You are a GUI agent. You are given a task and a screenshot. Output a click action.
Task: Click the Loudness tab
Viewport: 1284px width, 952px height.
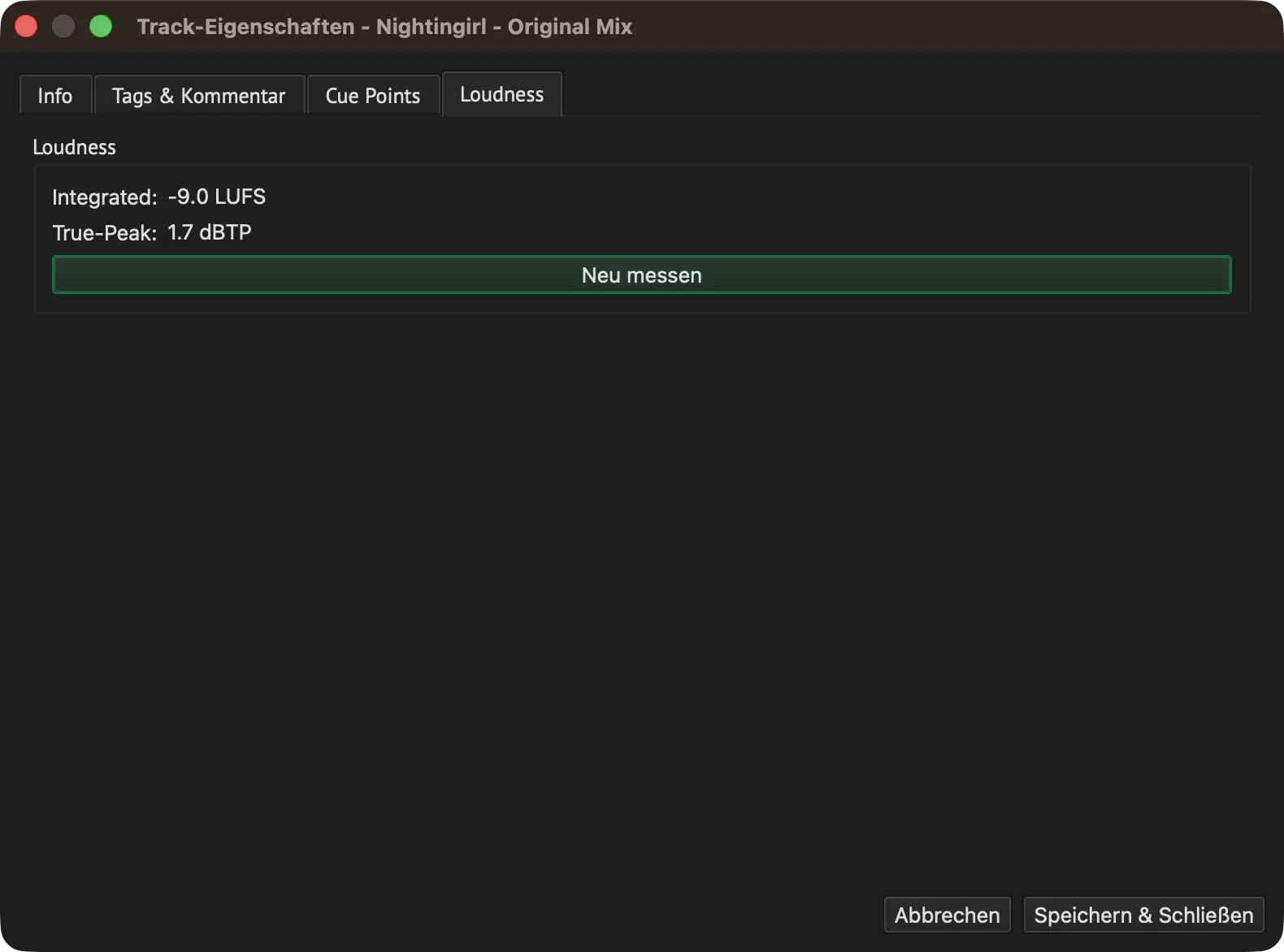(502, 94)
